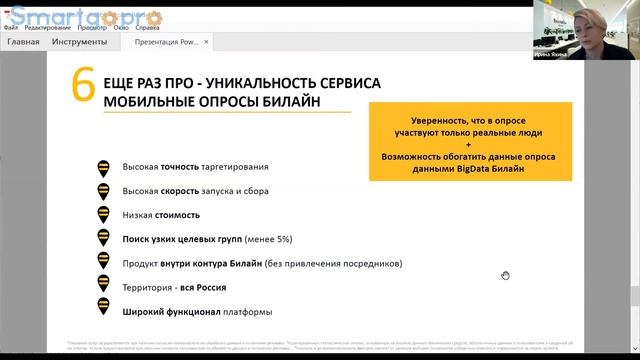The width and height of the screenshot is (640, 360).
Task: Click the Beeline pin icon beside Продукт внутри контура
Action: point(103,260)
